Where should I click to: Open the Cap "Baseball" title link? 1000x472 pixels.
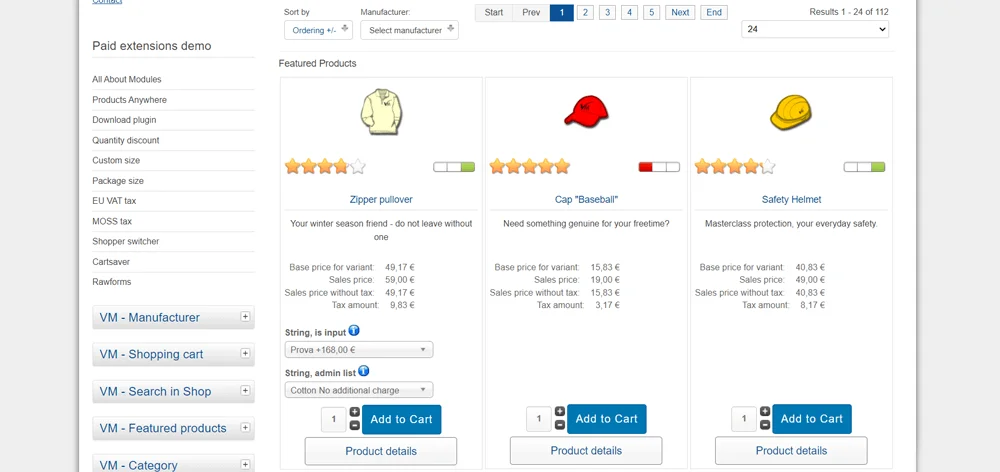click(x=587, y=200)
